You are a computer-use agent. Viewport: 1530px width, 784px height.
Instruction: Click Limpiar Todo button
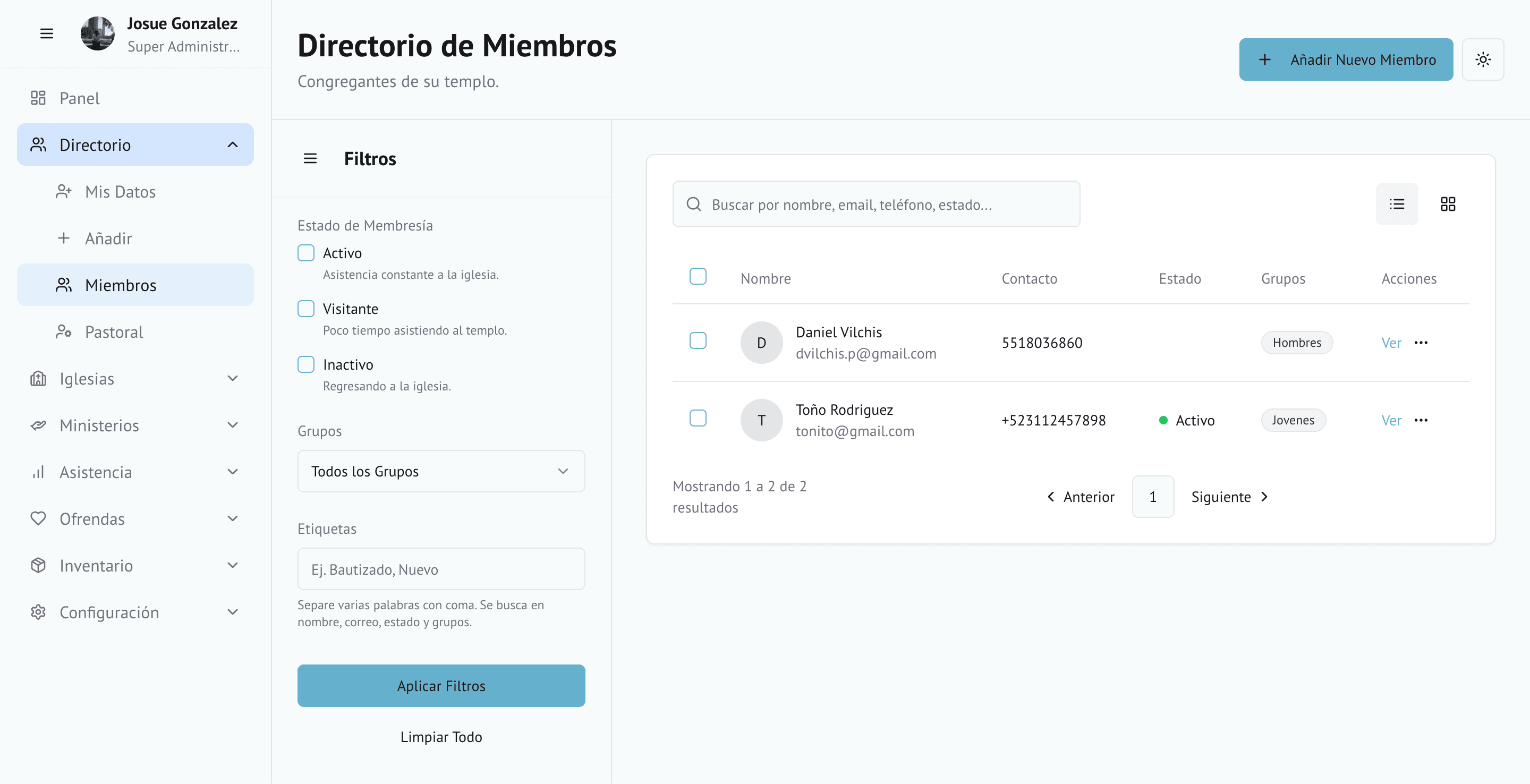pyautogui.click(x=441, y=738)
